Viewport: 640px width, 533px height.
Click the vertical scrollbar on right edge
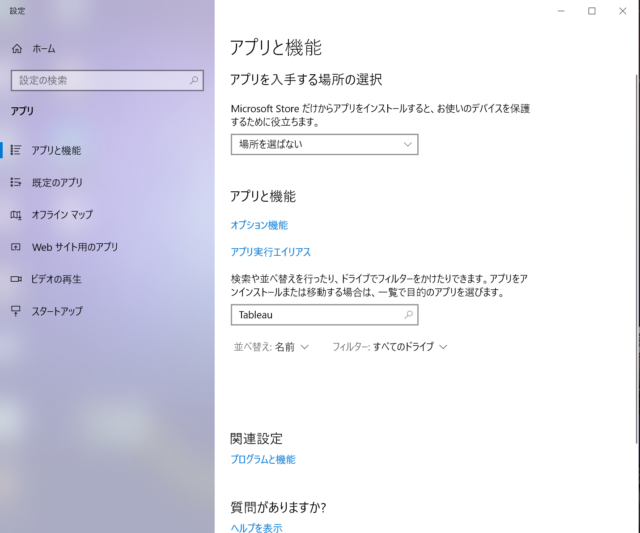(x=637, y=259)
